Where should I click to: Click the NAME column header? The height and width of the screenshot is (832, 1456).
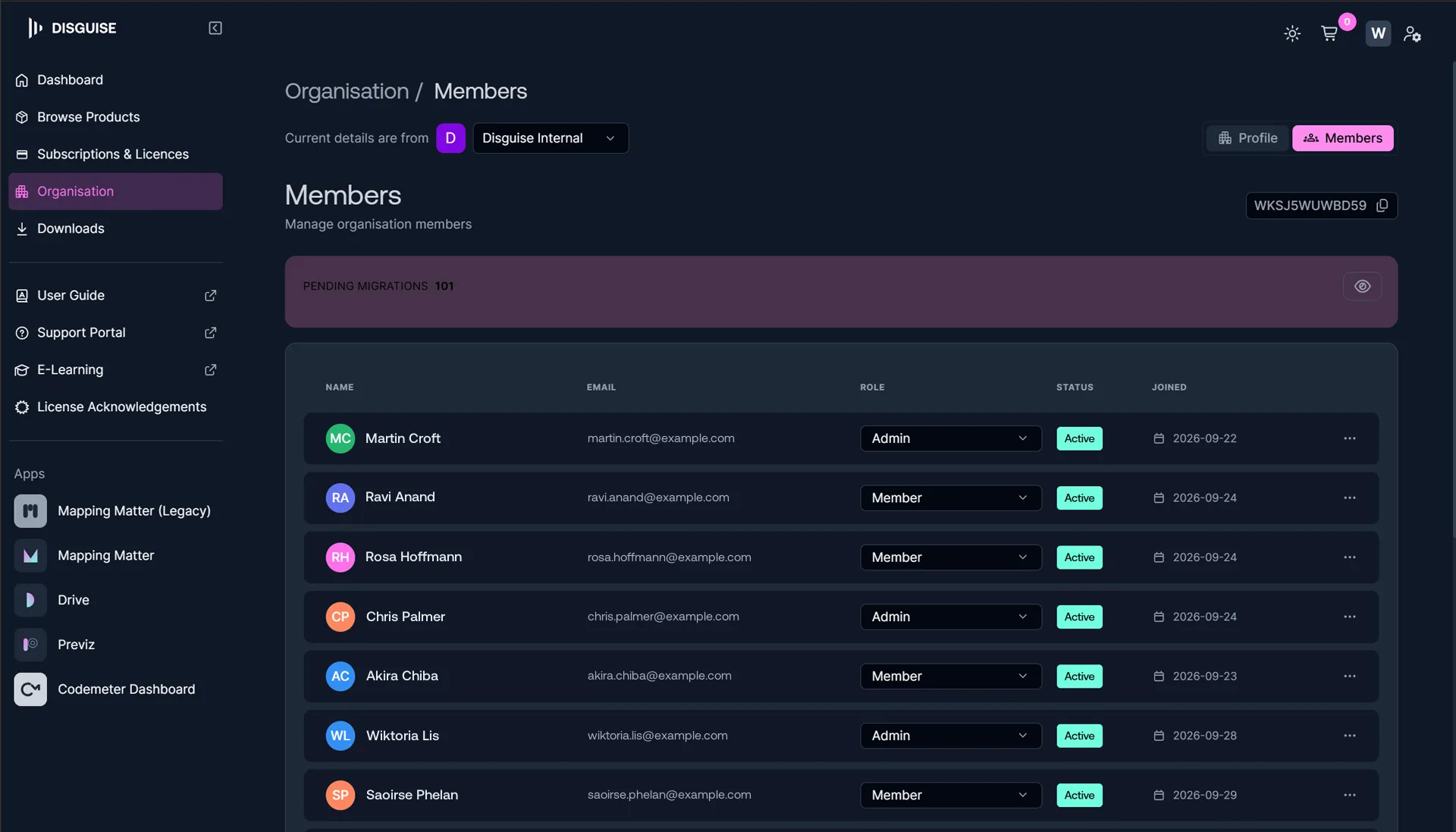[x=340, y=387]
